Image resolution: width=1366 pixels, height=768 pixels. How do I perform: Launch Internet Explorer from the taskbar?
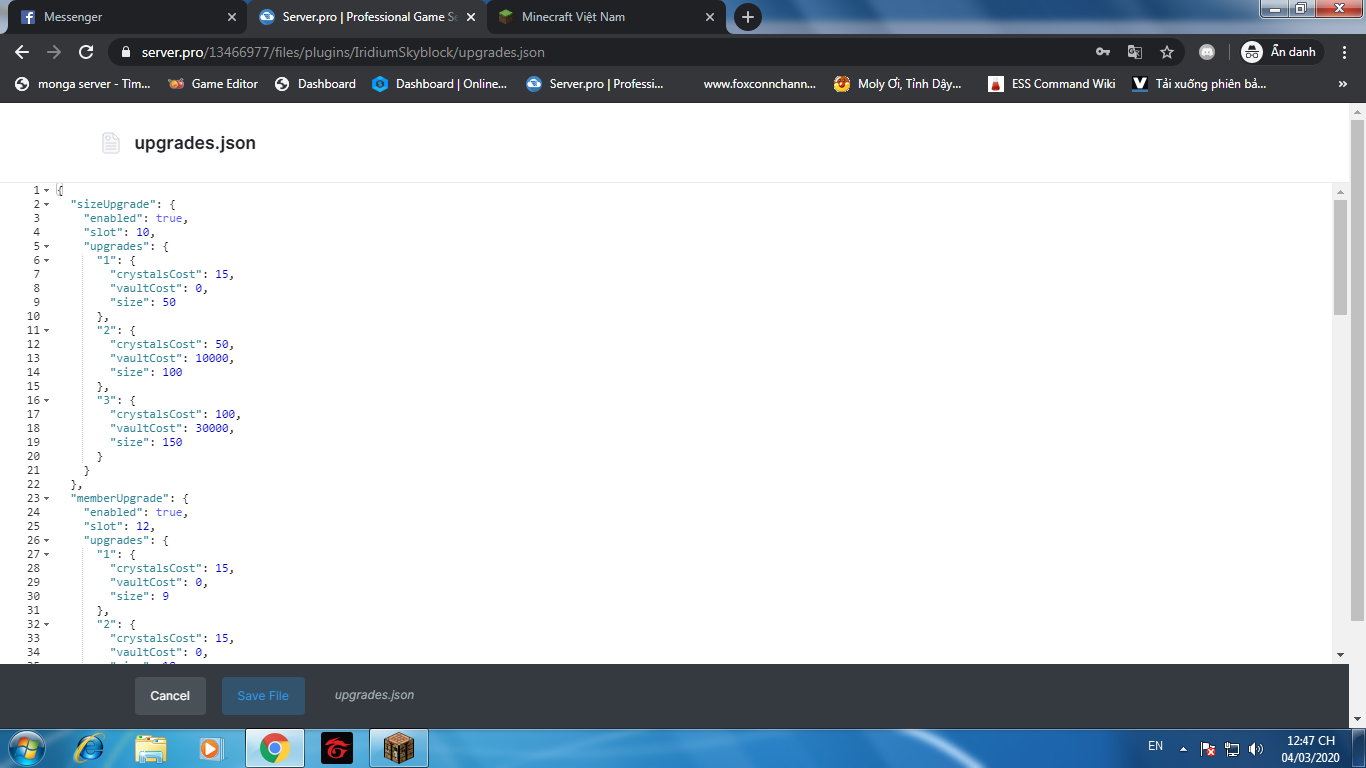[x=91, y=748]
